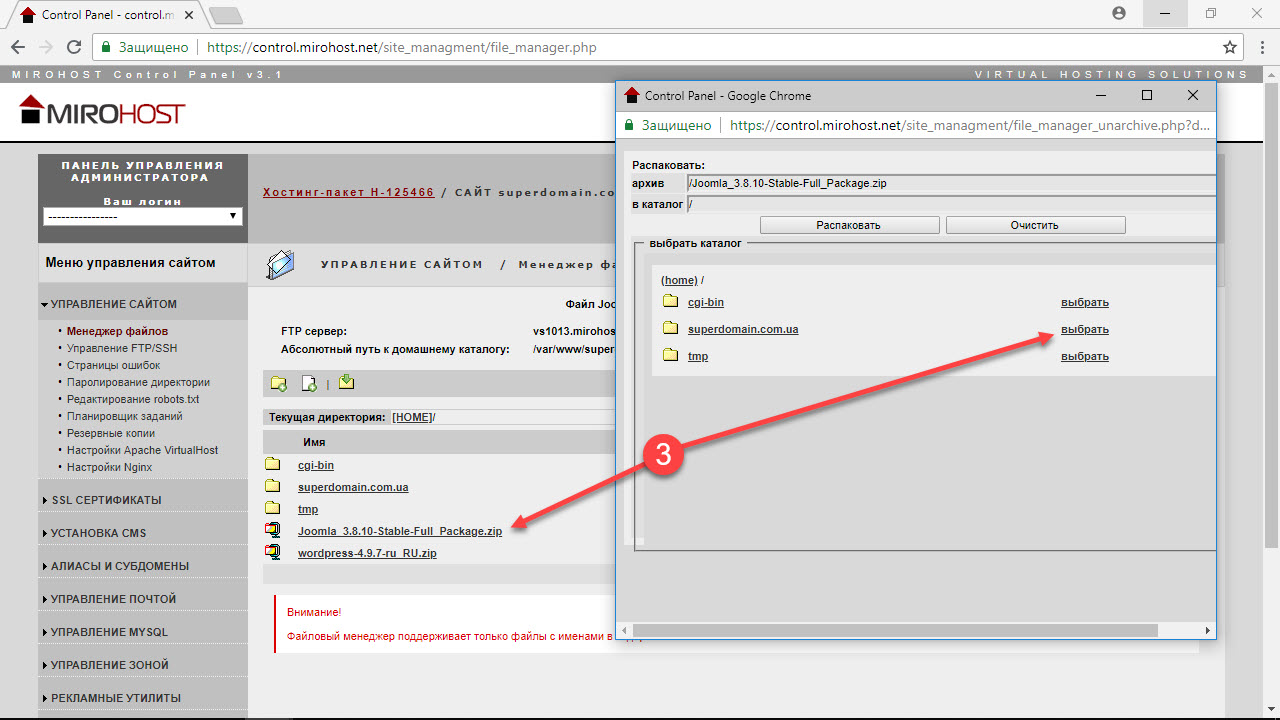Open tmp link in main file list
This screenshot has width=1280, height=720.
point(308,509)
